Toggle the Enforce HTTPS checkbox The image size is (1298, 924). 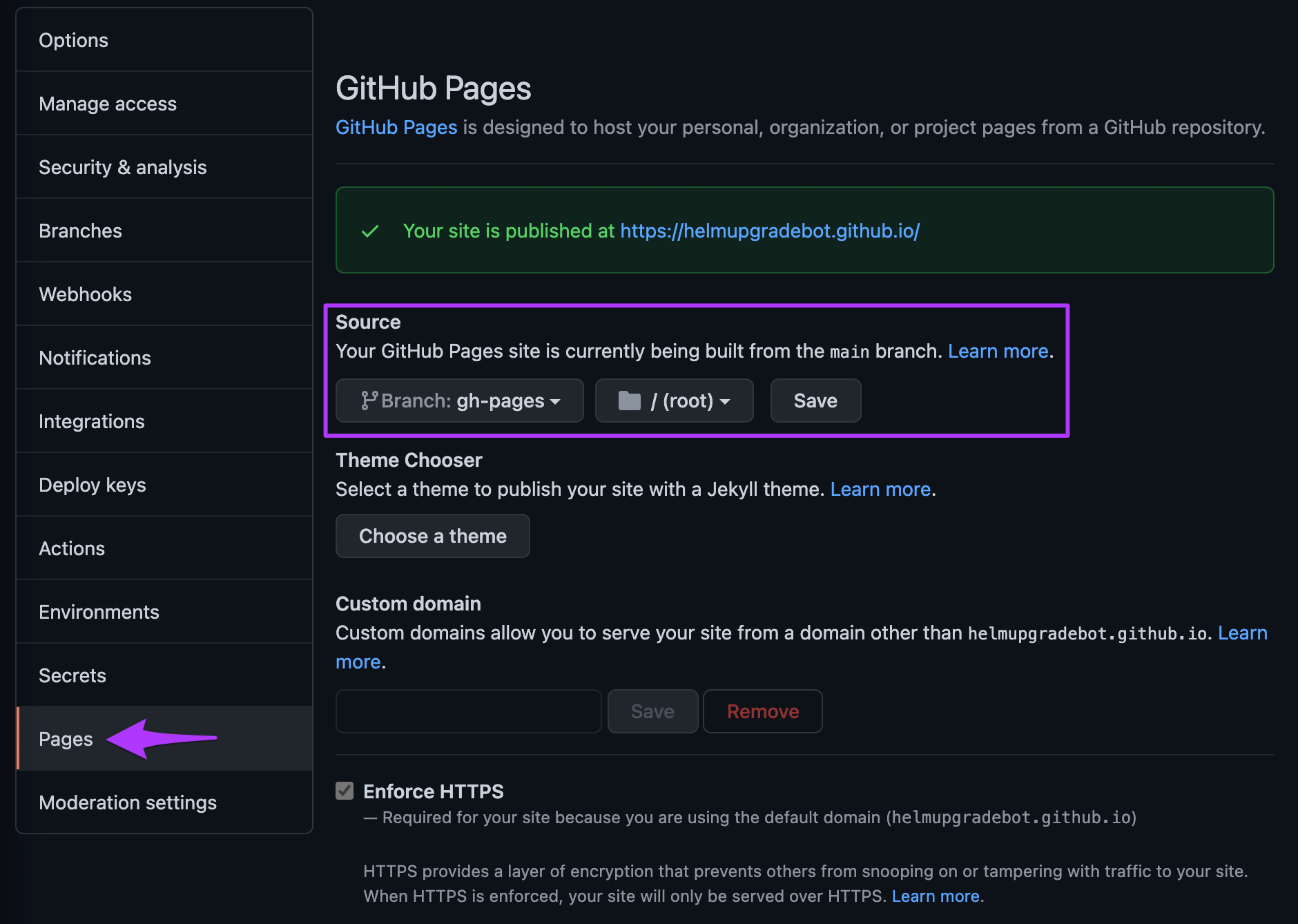click(x=345, y=791)
